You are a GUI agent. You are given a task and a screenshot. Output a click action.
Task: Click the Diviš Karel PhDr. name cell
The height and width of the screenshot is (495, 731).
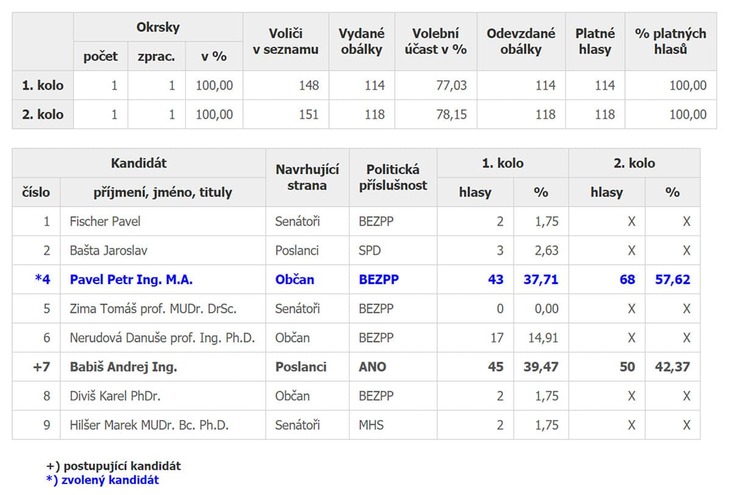tap(163, 396)
